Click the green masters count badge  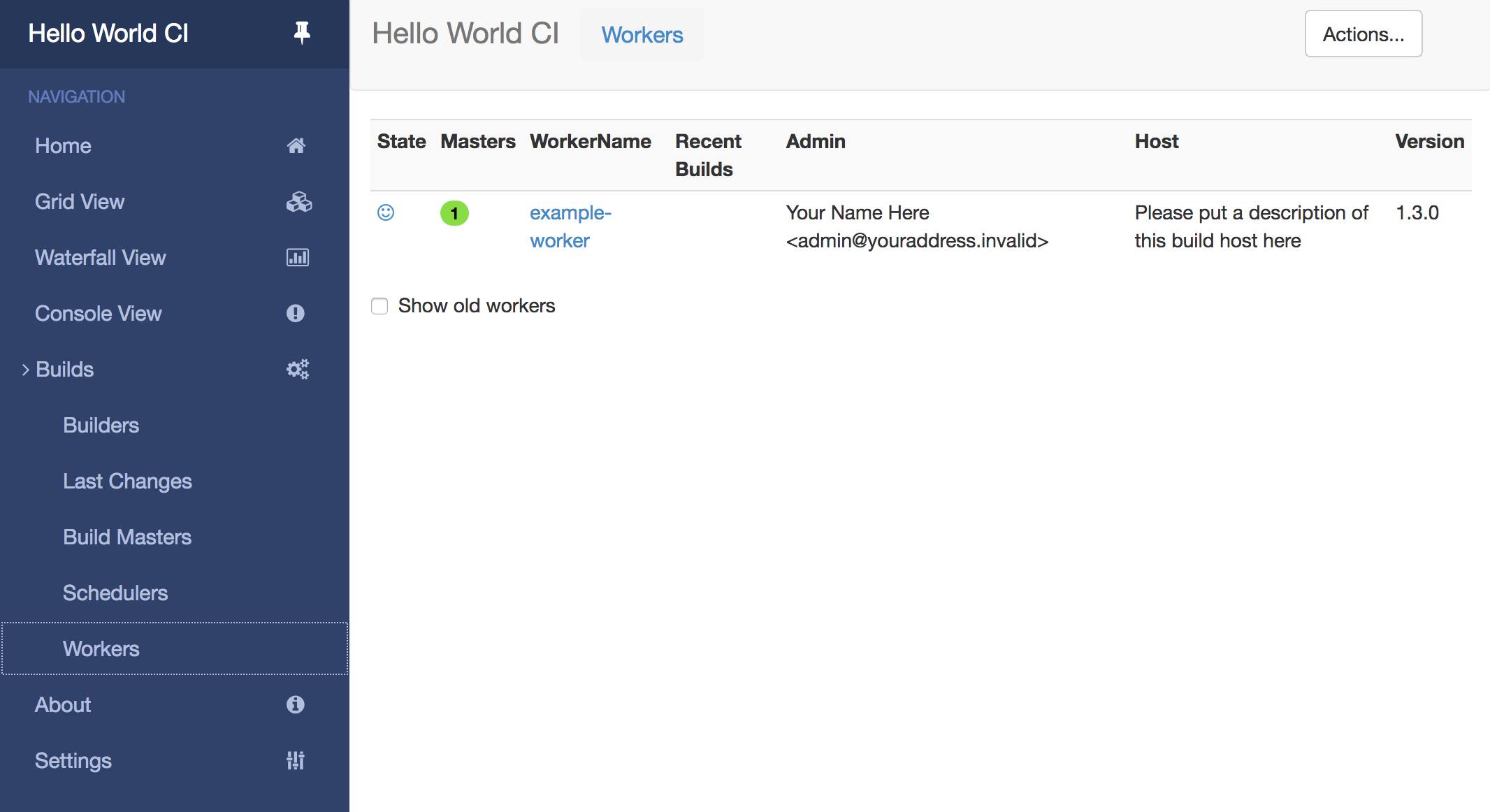click(456, 213)
